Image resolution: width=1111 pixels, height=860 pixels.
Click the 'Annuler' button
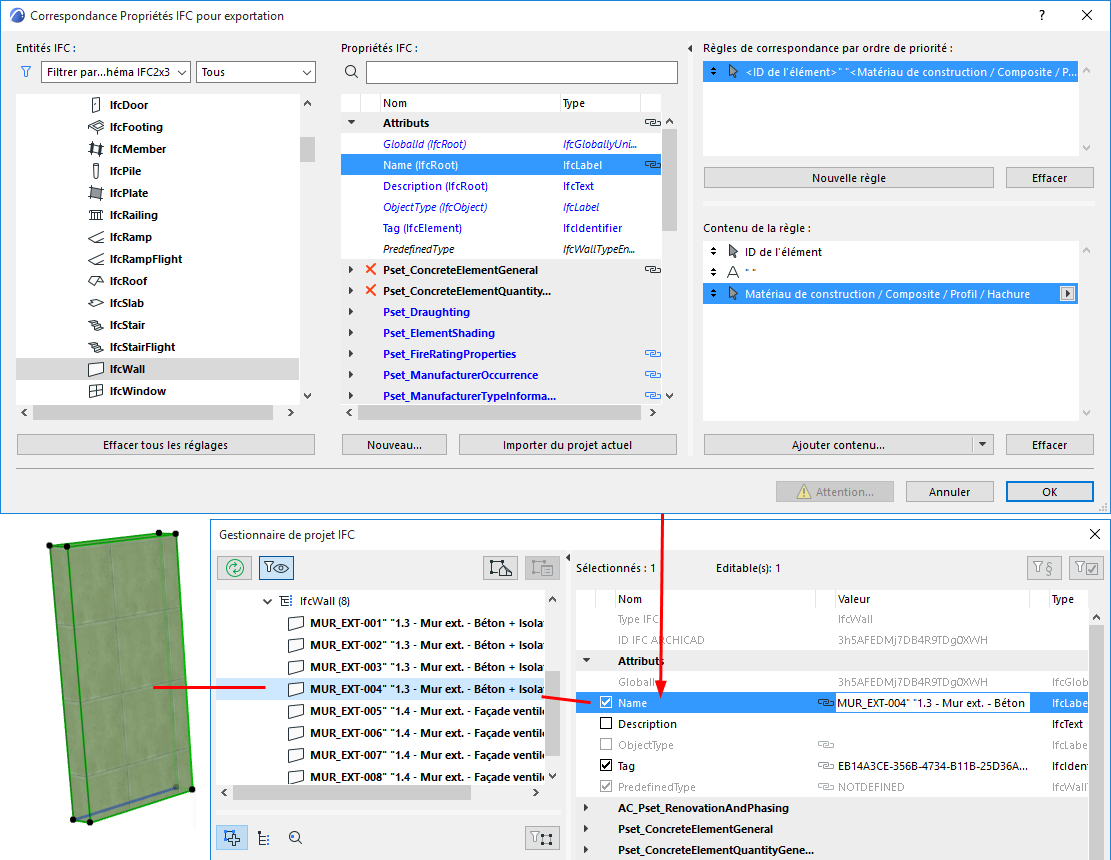(949, 492)
